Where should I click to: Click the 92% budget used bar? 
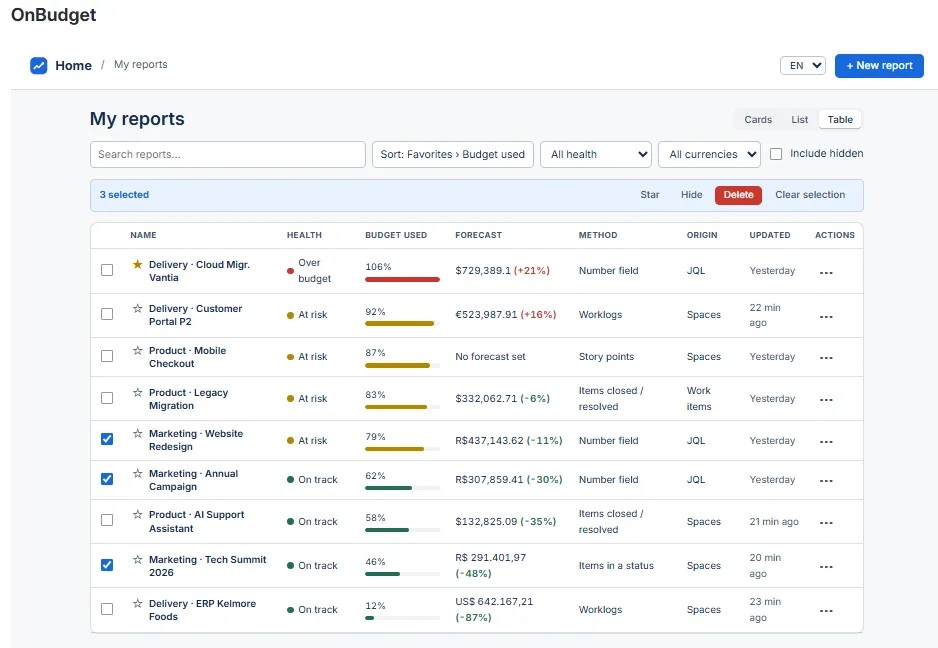click(x=403, y=324)
